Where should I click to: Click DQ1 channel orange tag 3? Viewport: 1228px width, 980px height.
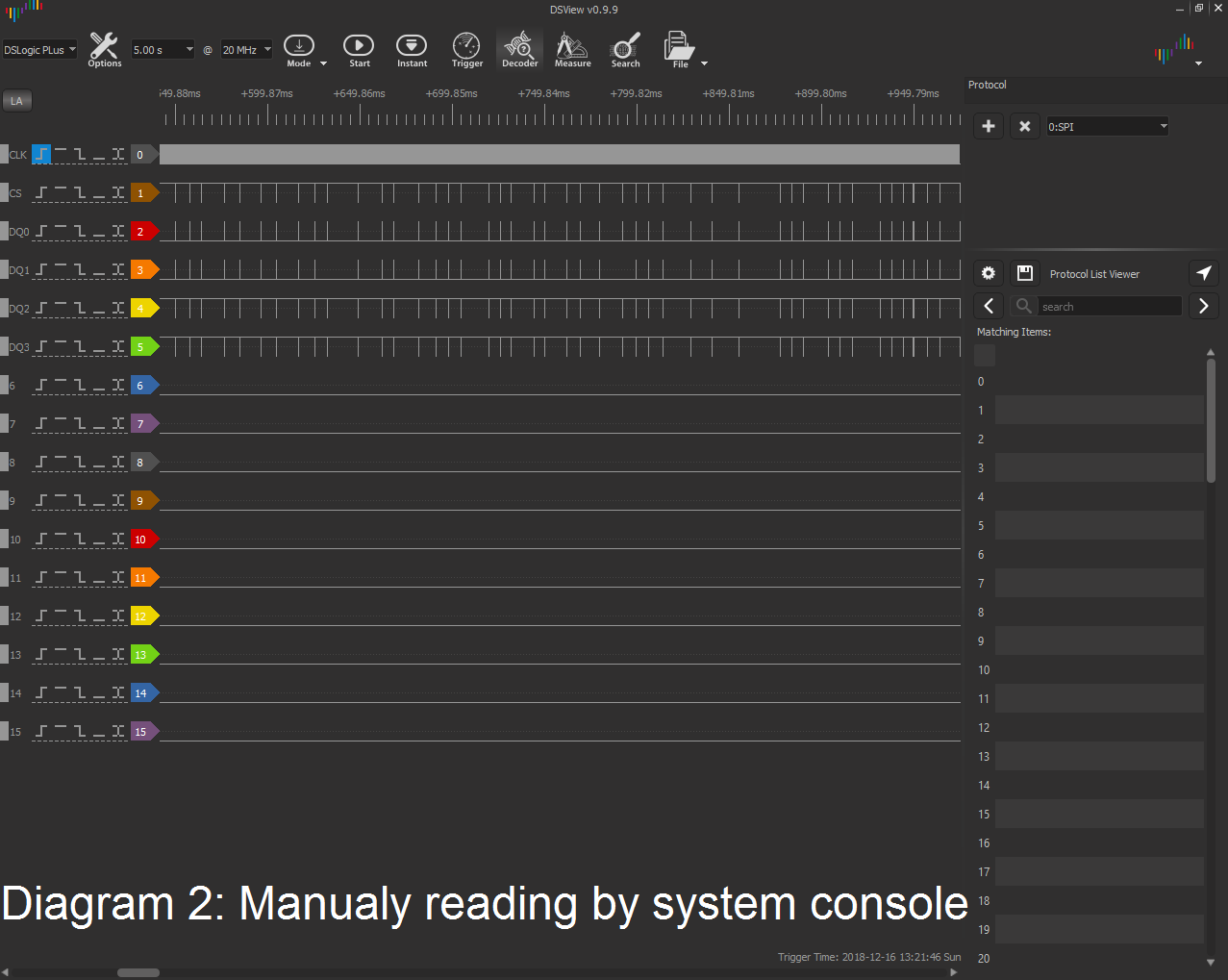click(x=143, y=269)
